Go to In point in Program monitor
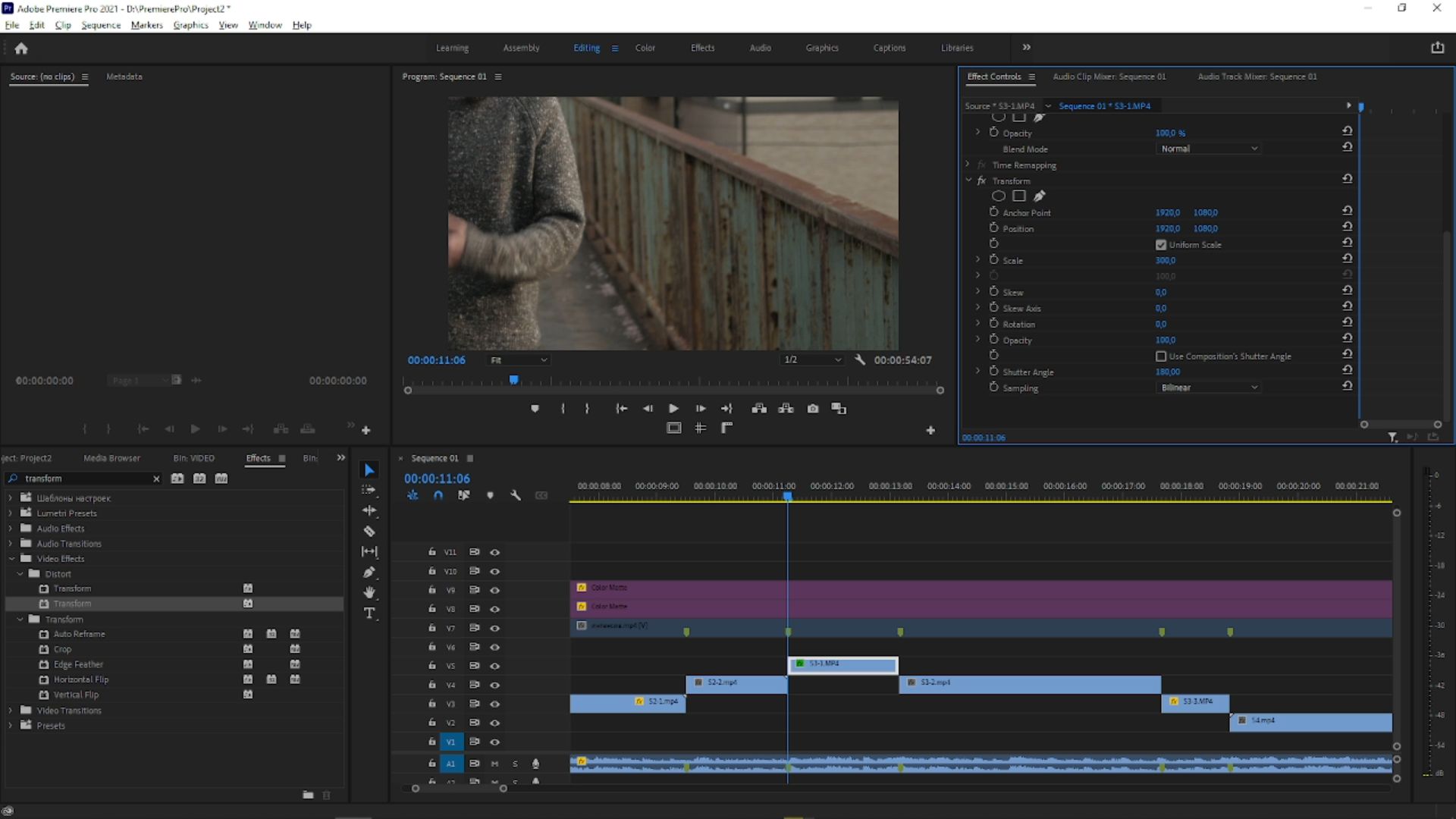The width and height of the screenshot is (1456, 819). click(x=621, y=409)
